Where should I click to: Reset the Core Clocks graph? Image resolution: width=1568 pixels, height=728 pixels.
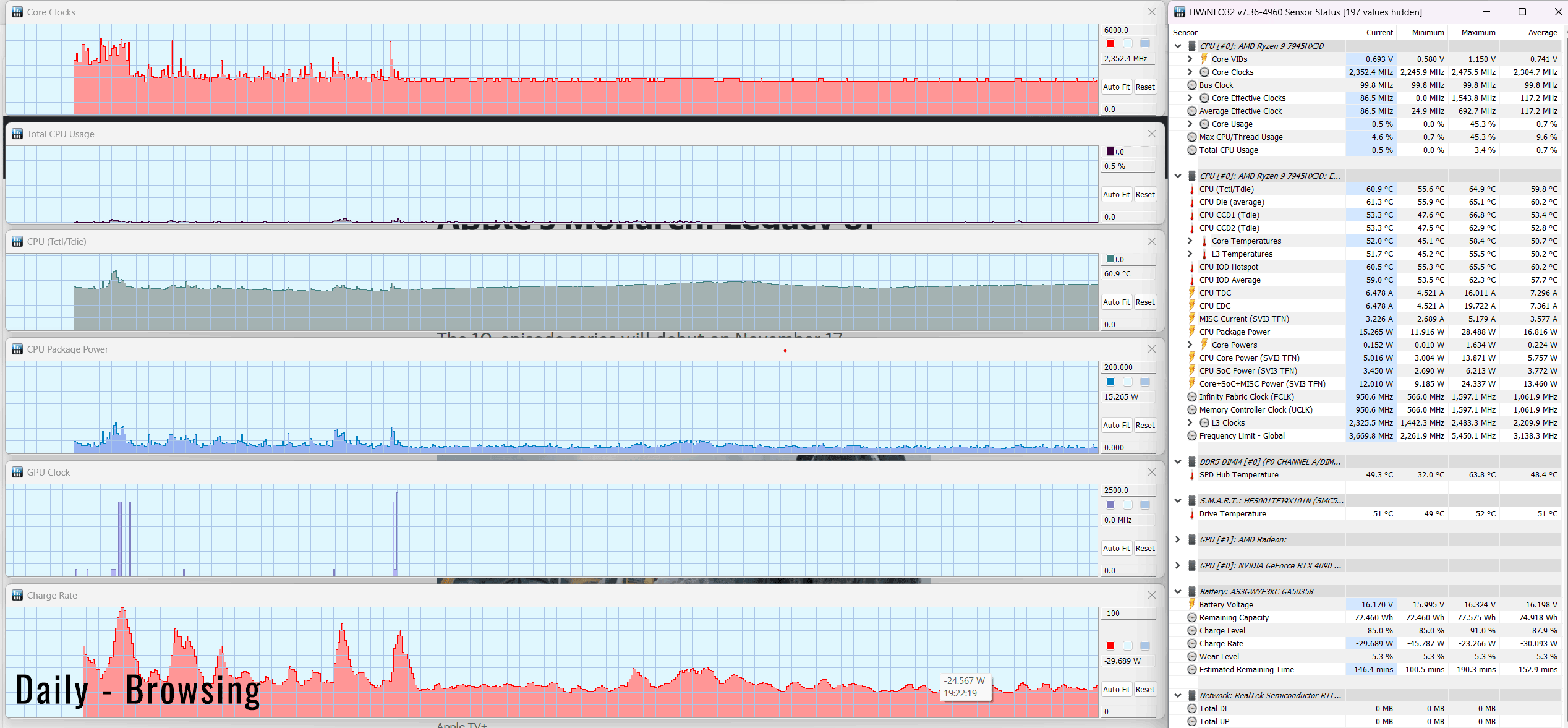(1144, 87)
